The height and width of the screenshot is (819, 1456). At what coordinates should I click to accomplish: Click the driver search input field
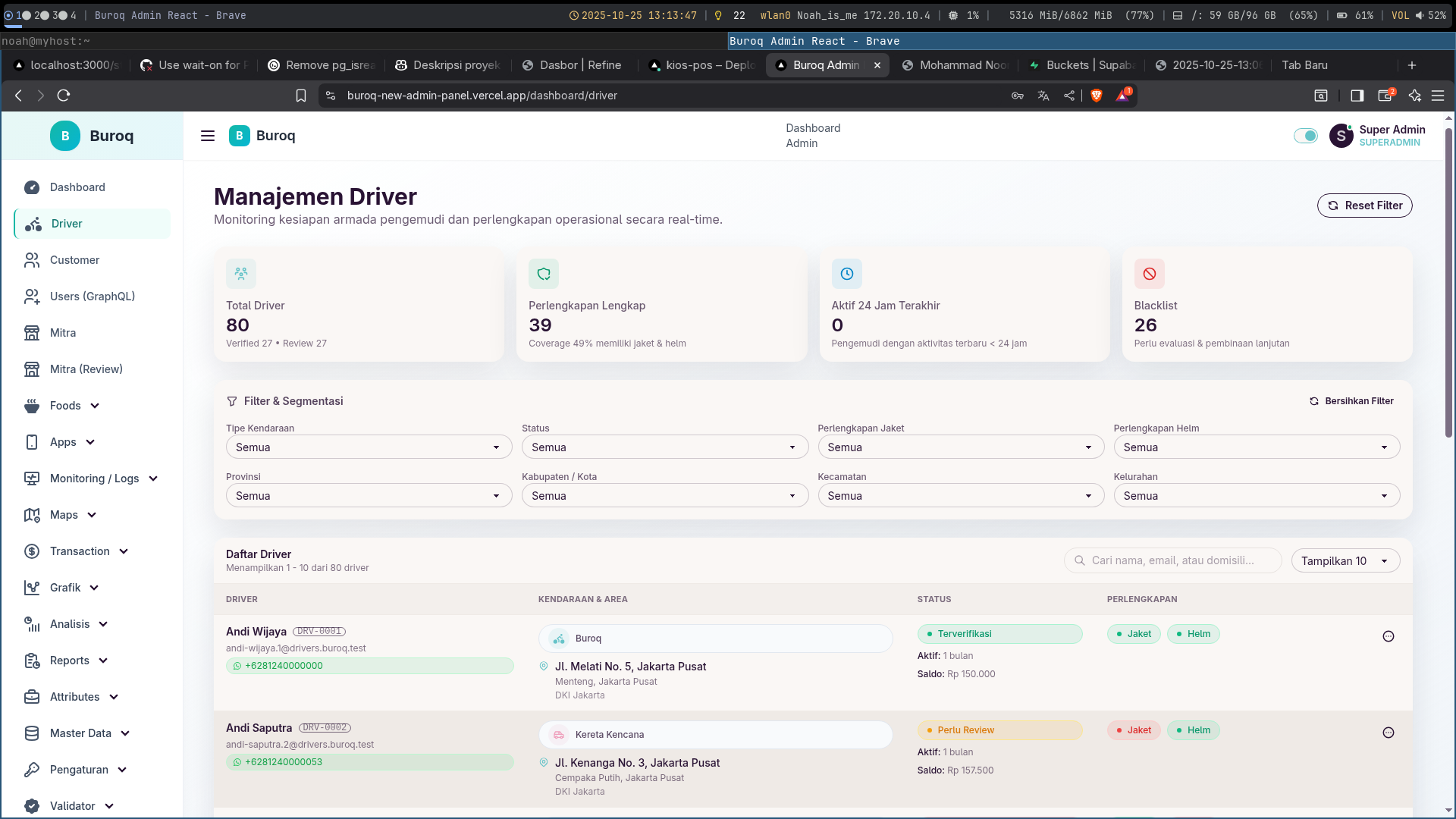coord(1172,560)
